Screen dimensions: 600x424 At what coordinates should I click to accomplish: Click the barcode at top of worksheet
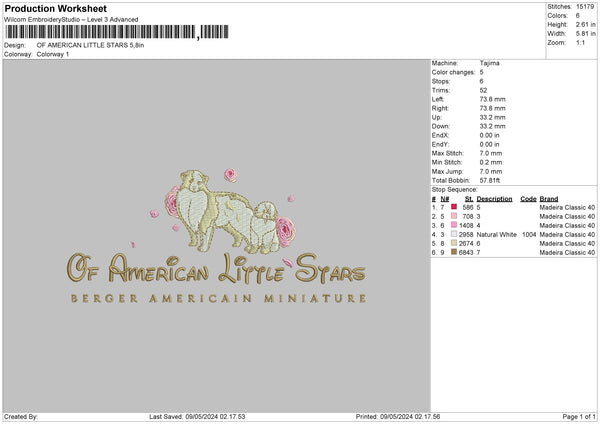point(117,32)
